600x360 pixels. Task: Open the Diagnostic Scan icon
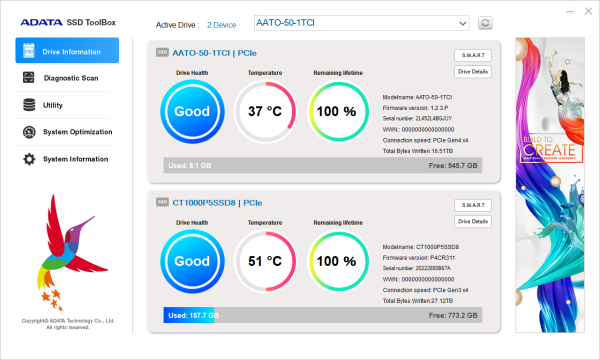29,77
